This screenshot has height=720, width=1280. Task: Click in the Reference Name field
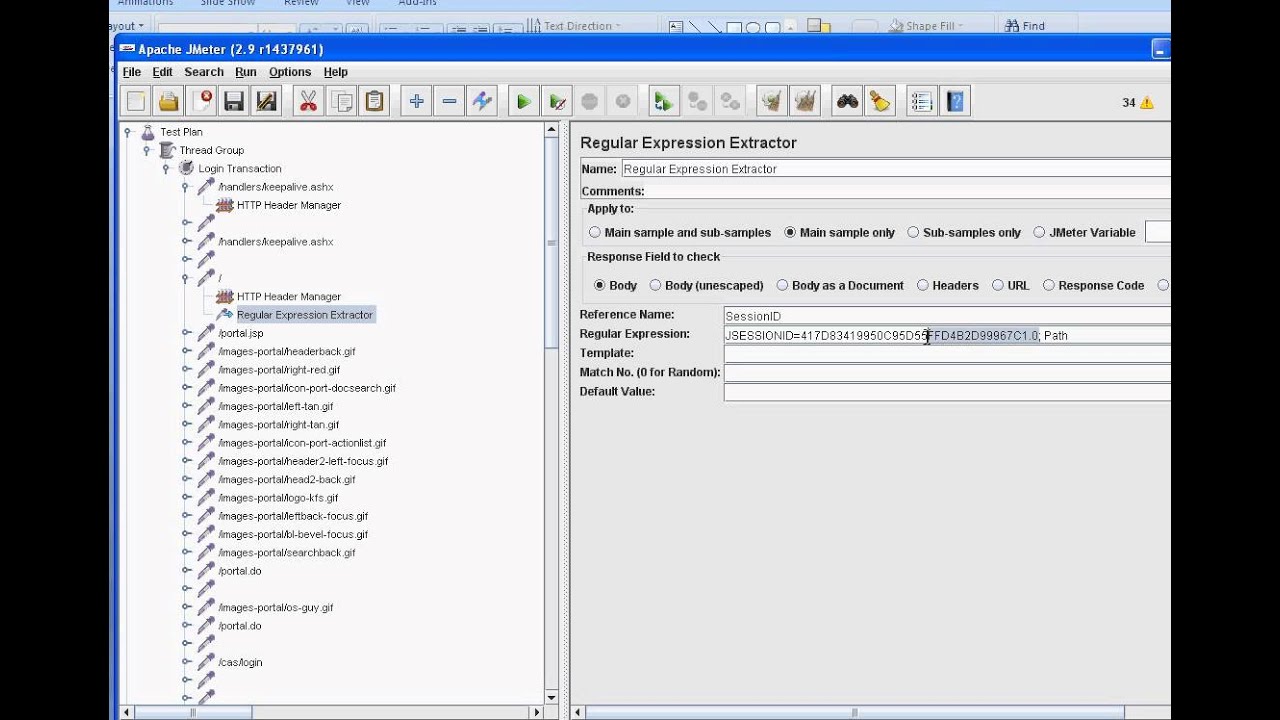click(x=947, y=316)
